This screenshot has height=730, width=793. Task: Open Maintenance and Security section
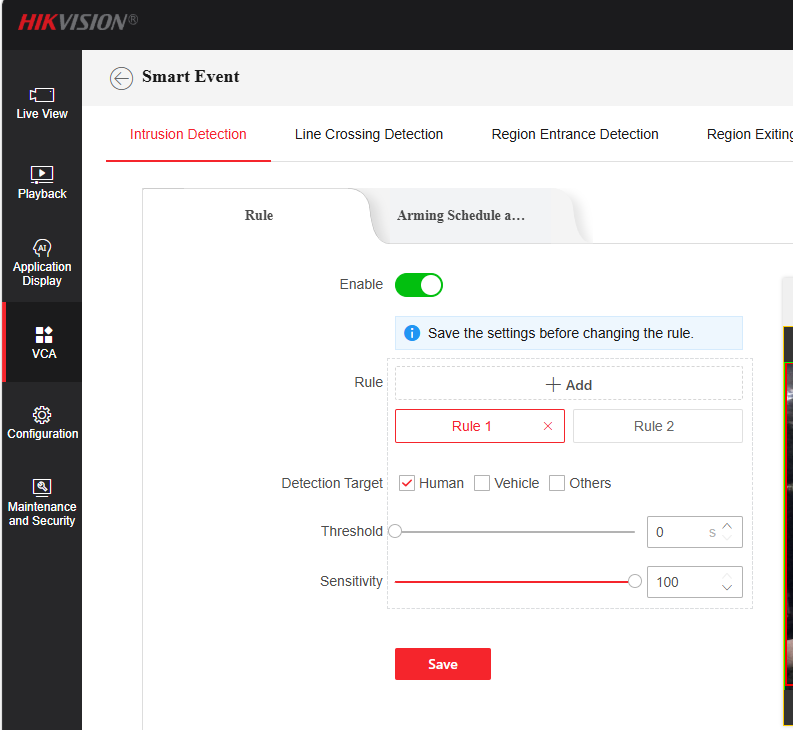(x=42, y=502)
